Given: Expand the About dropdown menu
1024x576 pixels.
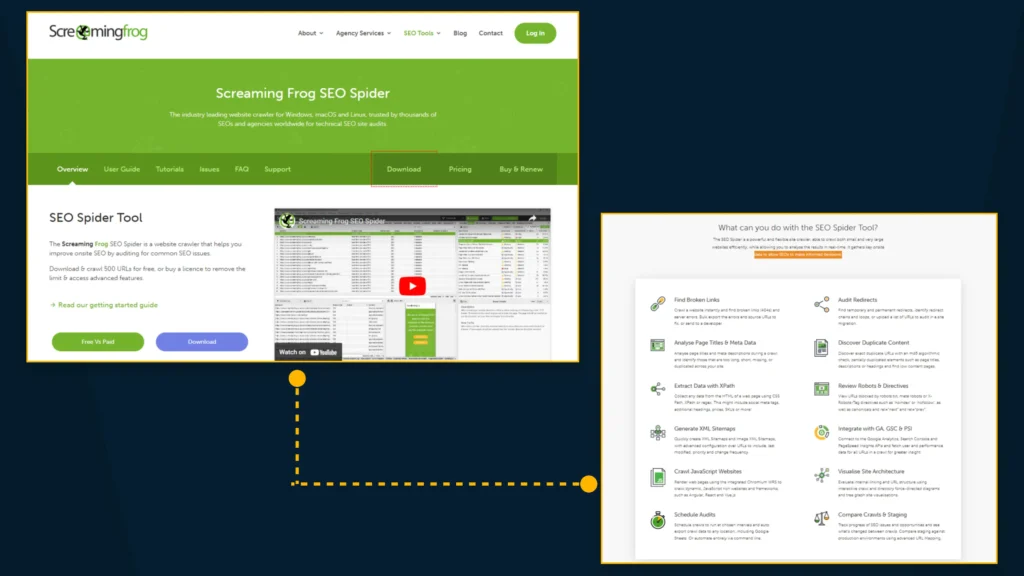Looking at the screenshot, I should tap(310, 33).
